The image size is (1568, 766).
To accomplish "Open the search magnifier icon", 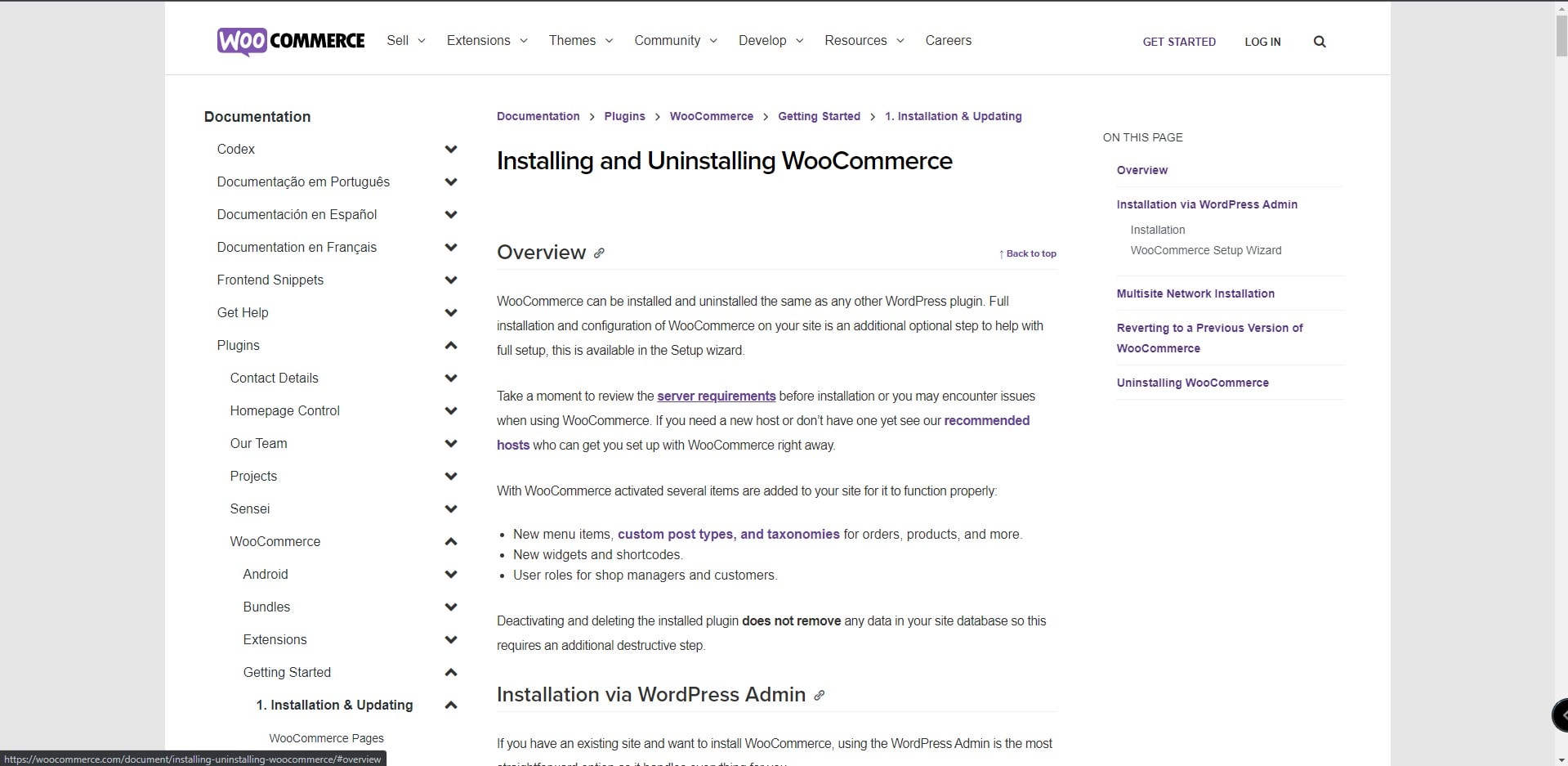I will pyautogui.click(x=1320, y=42).
